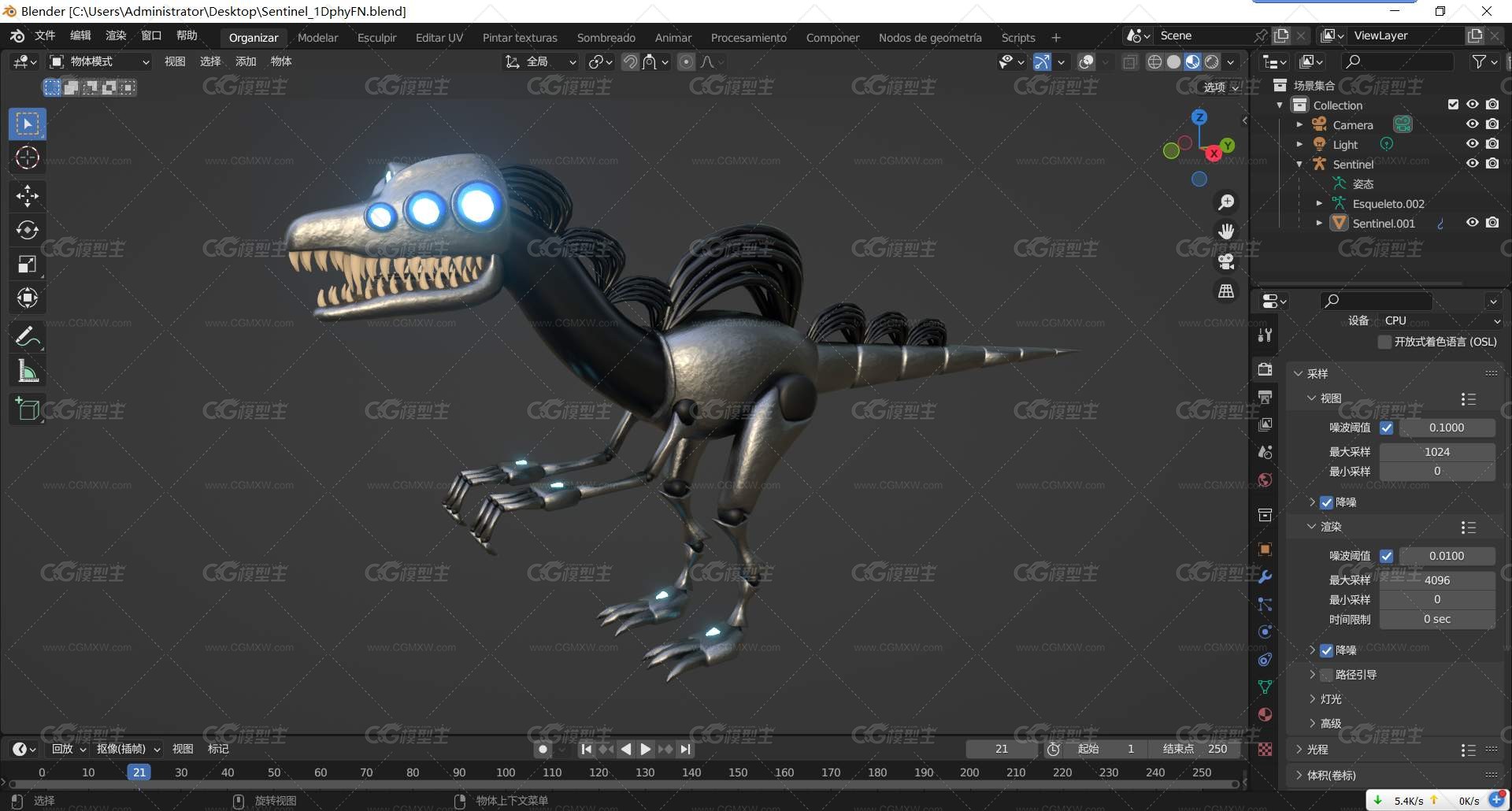Open the Scene properties tab
The image size is (1512, 811).
point(1266,452)
